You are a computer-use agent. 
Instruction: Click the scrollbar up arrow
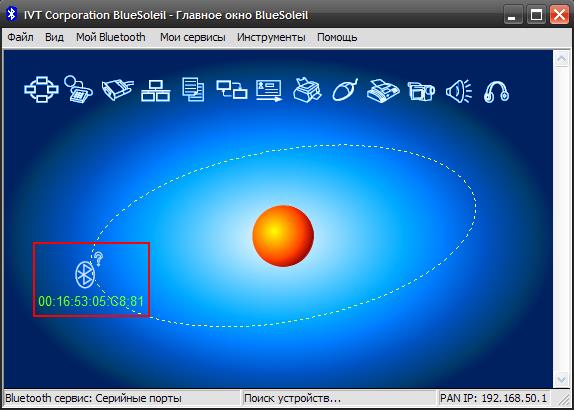point(561,59)
